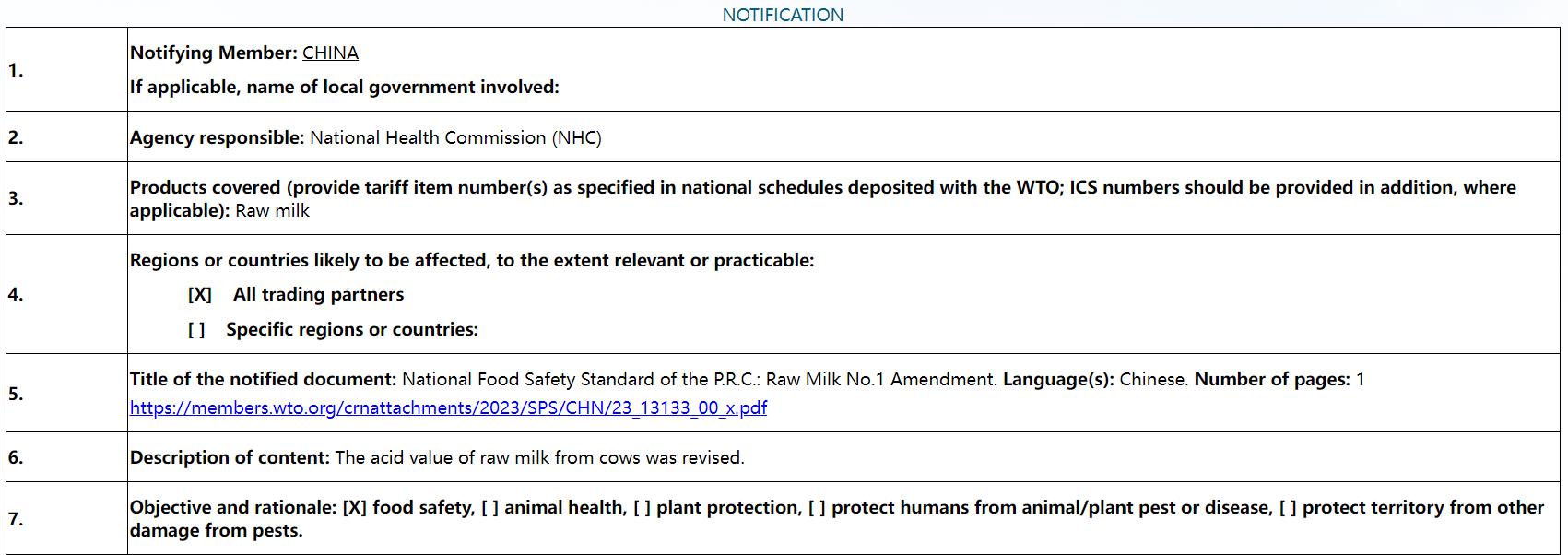Viewport: 1568px width, 555px height.
Task: Check the plant protection objective box
Action: click(642, 507)
